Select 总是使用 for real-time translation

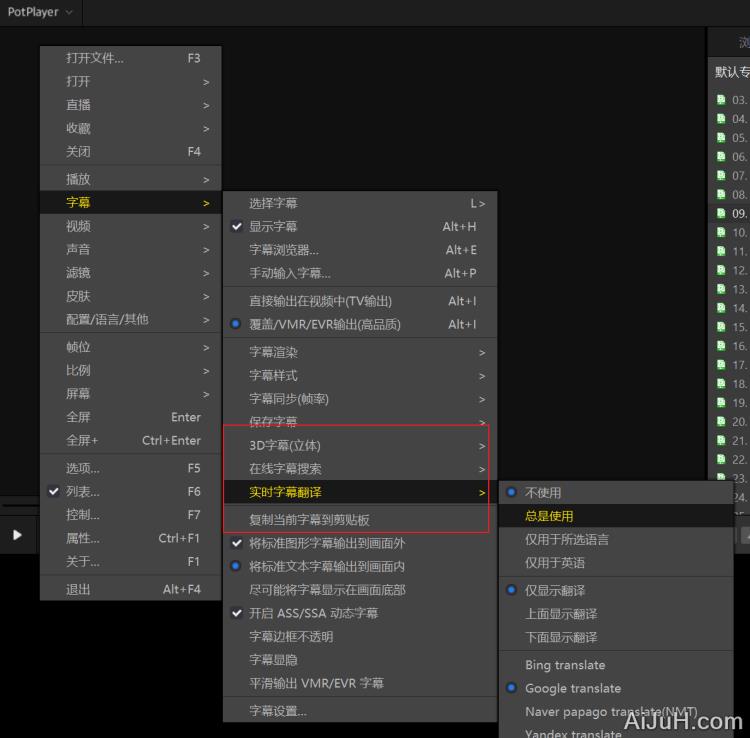click(x=549, y=516)
